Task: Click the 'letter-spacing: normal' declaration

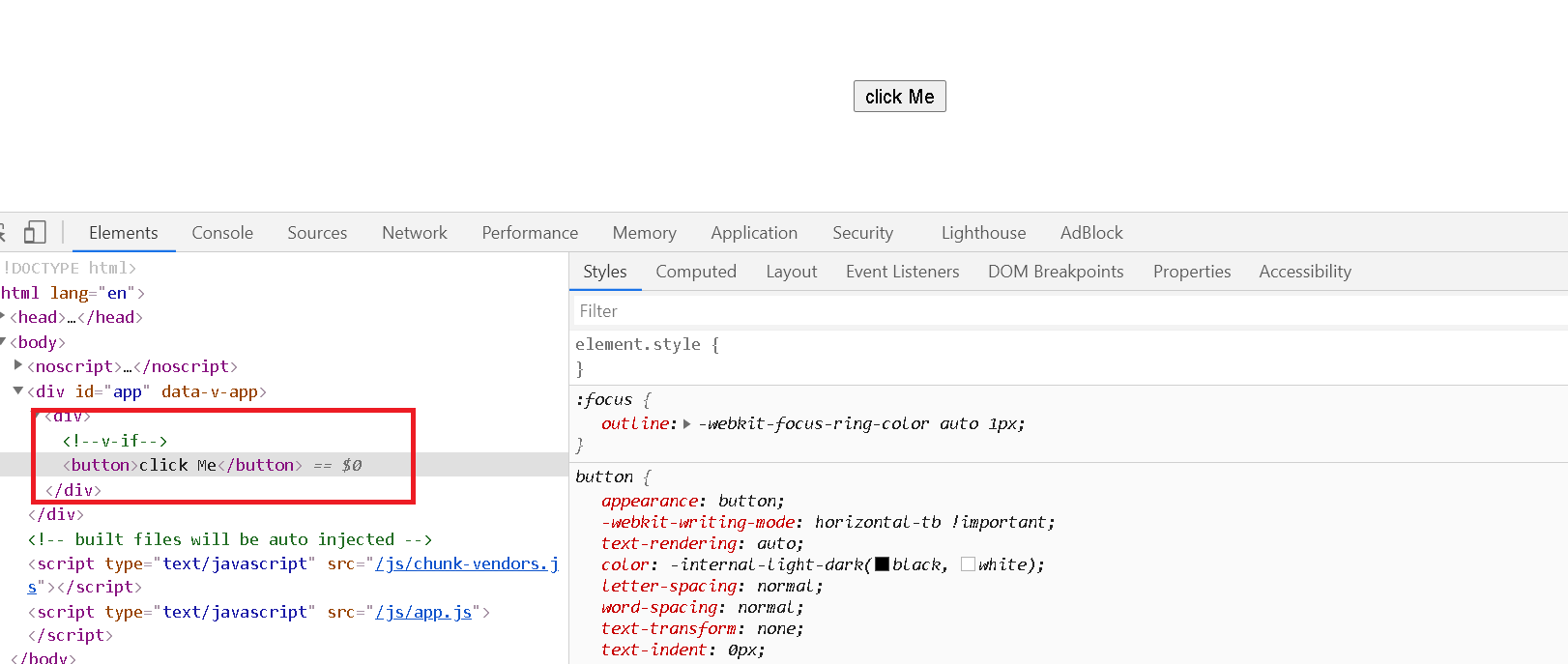Action: [712, 586]
